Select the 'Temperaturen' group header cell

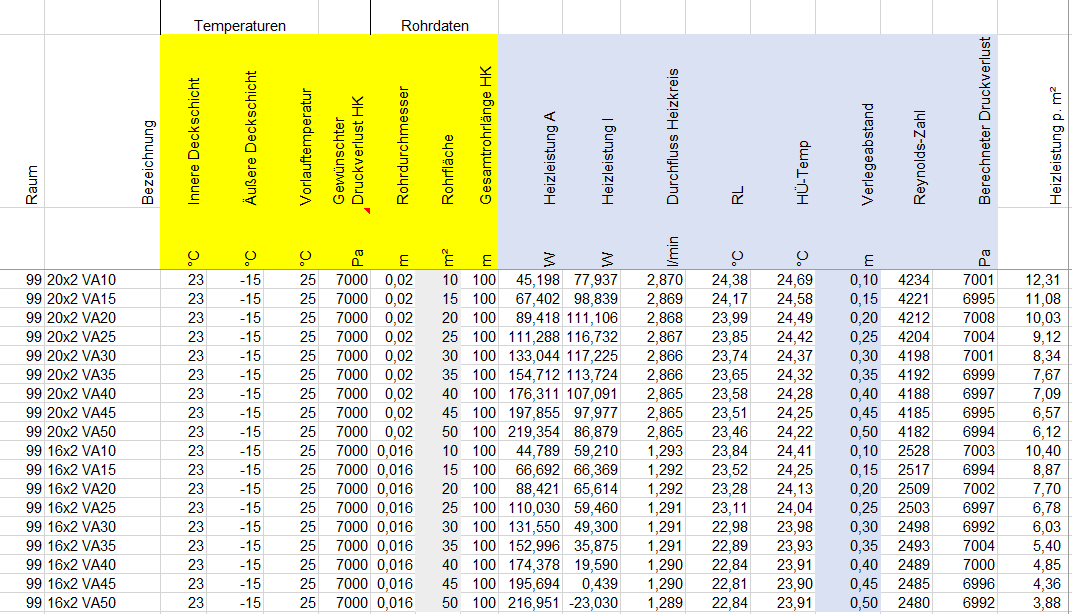coord(239,26)
